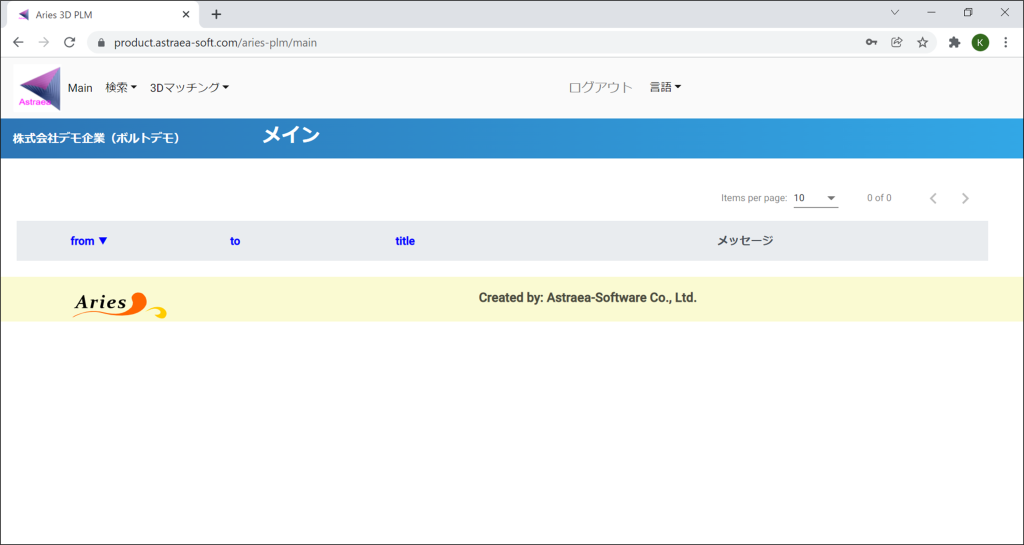Open the 検索 dropdown menu
Image resolution: width=1024 pixels, height=545 pixels.
click(121, 87)
